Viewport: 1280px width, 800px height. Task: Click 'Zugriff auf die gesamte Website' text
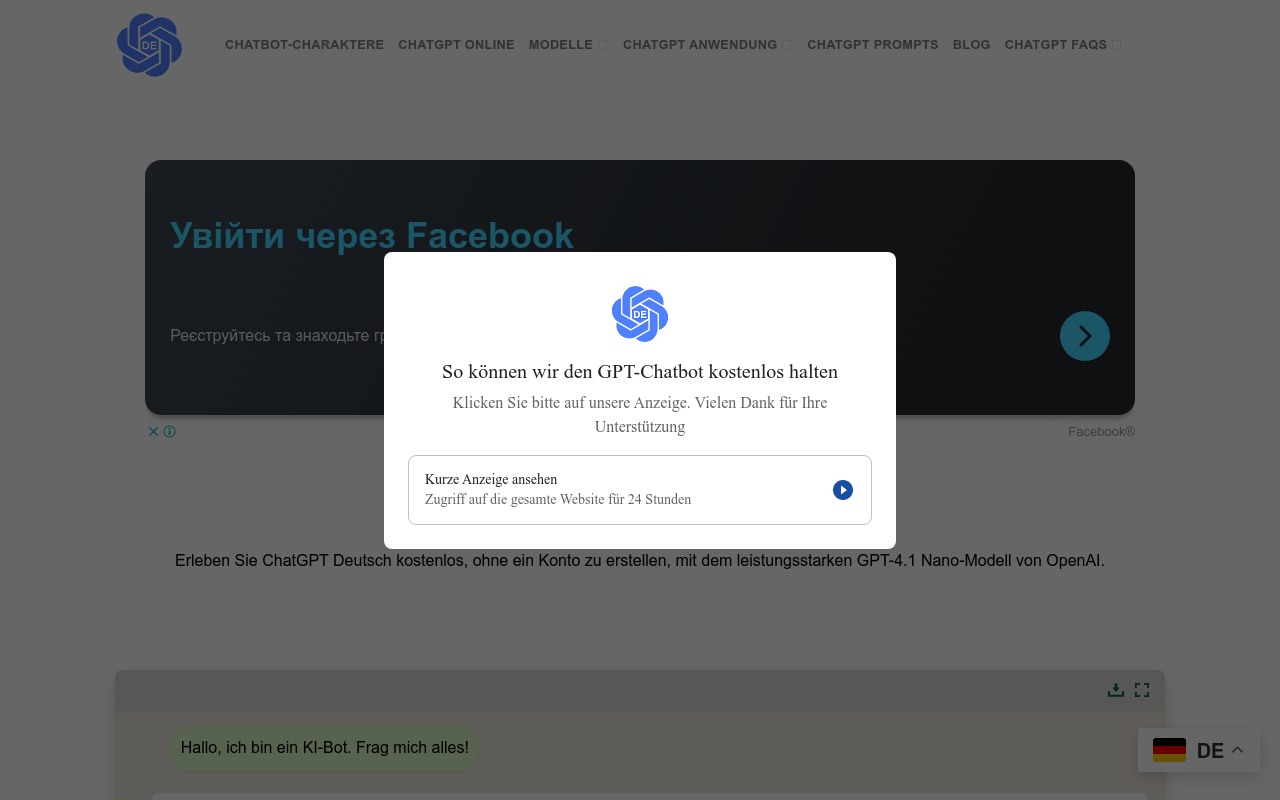click(558, 499)
